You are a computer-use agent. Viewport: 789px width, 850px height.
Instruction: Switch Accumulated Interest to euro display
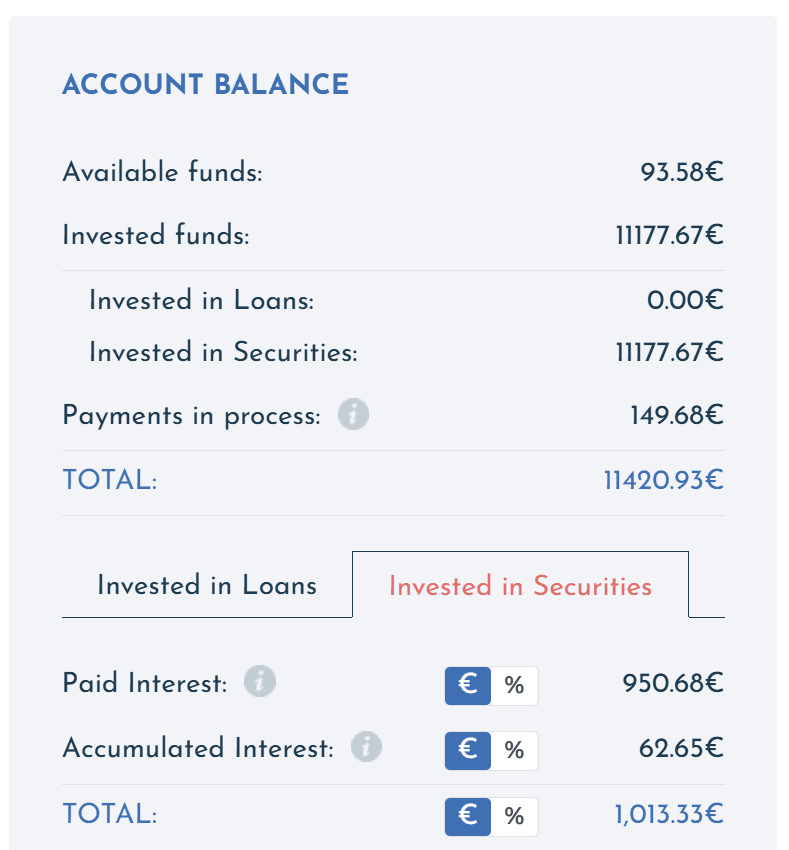click(467, 751)
